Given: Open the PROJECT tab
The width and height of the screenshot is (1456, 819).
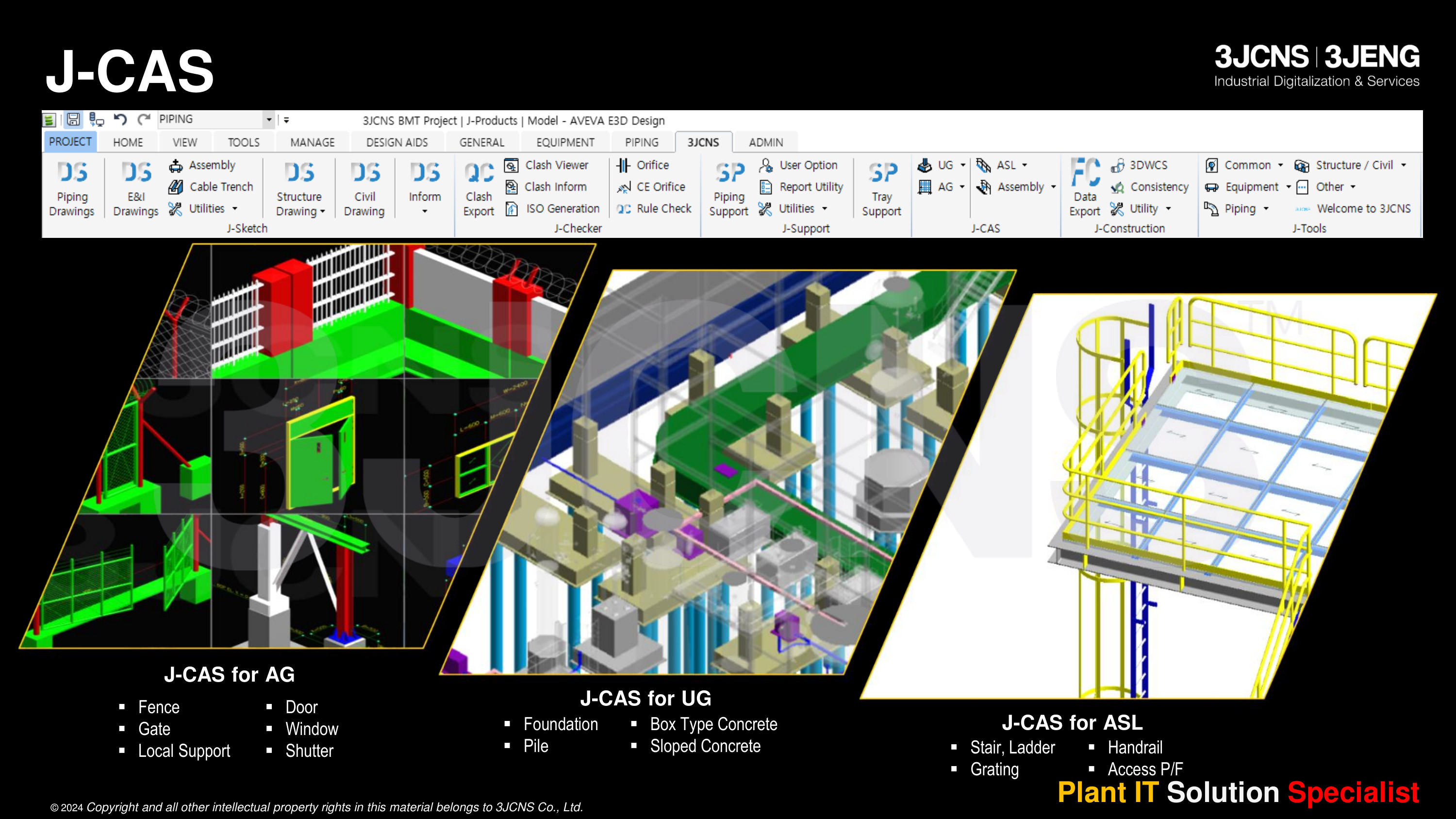Looking at the screenshot, I should (70, 142).
